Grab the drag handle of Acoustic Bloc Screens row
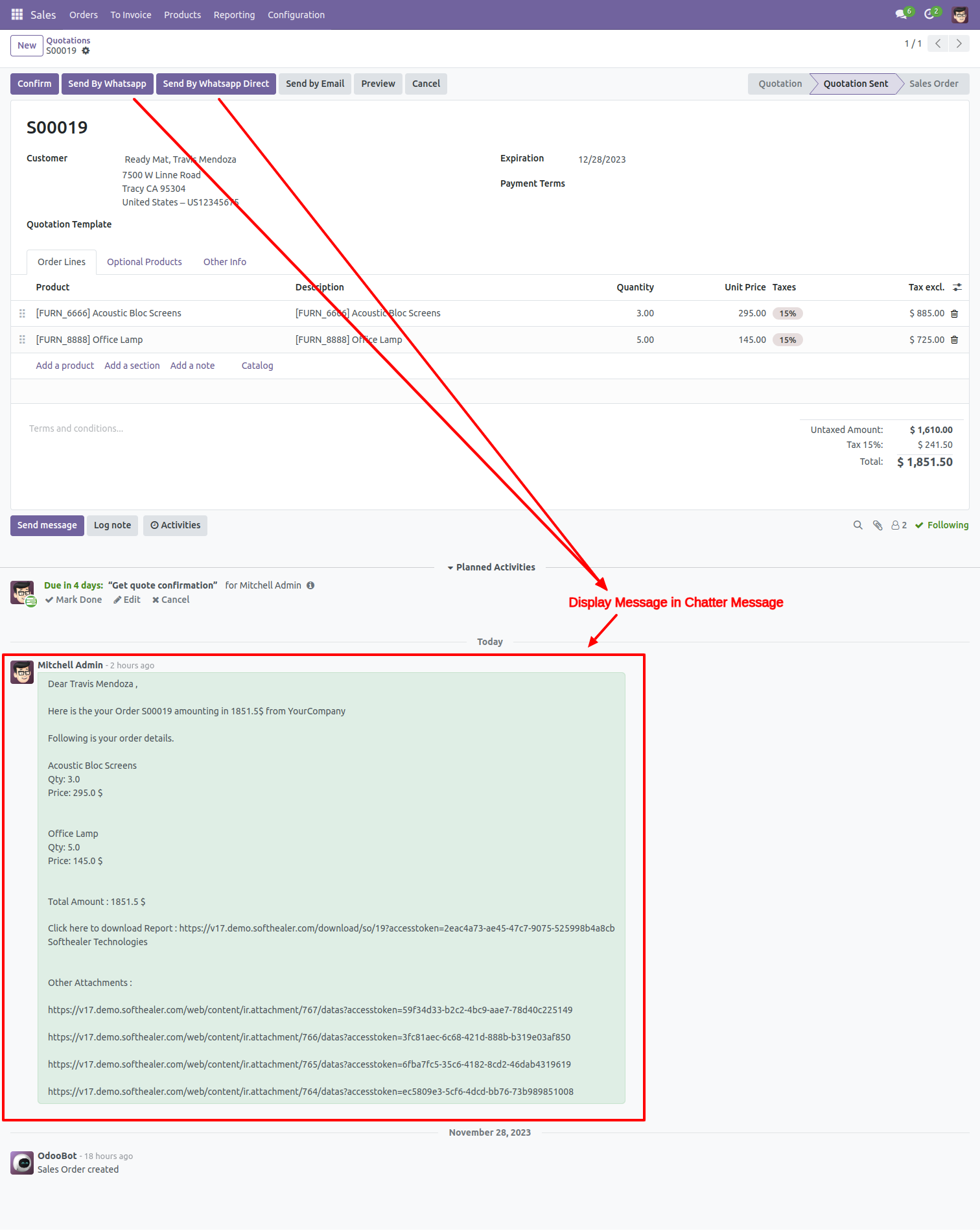 [22, 314]
